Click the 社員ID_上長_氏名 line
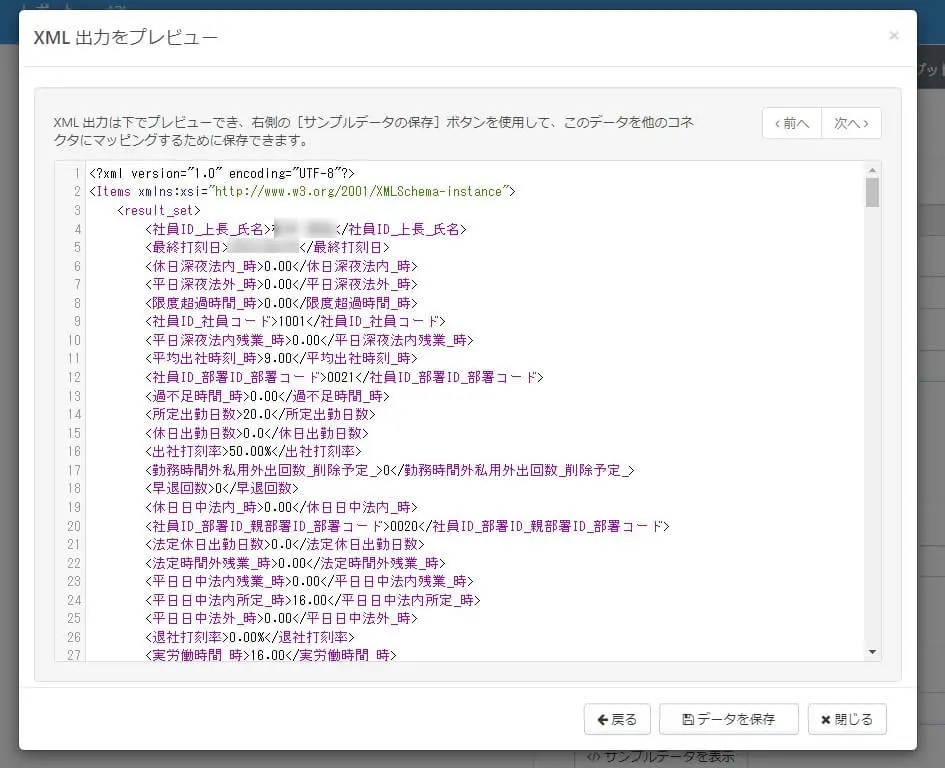 pos(306,229)
